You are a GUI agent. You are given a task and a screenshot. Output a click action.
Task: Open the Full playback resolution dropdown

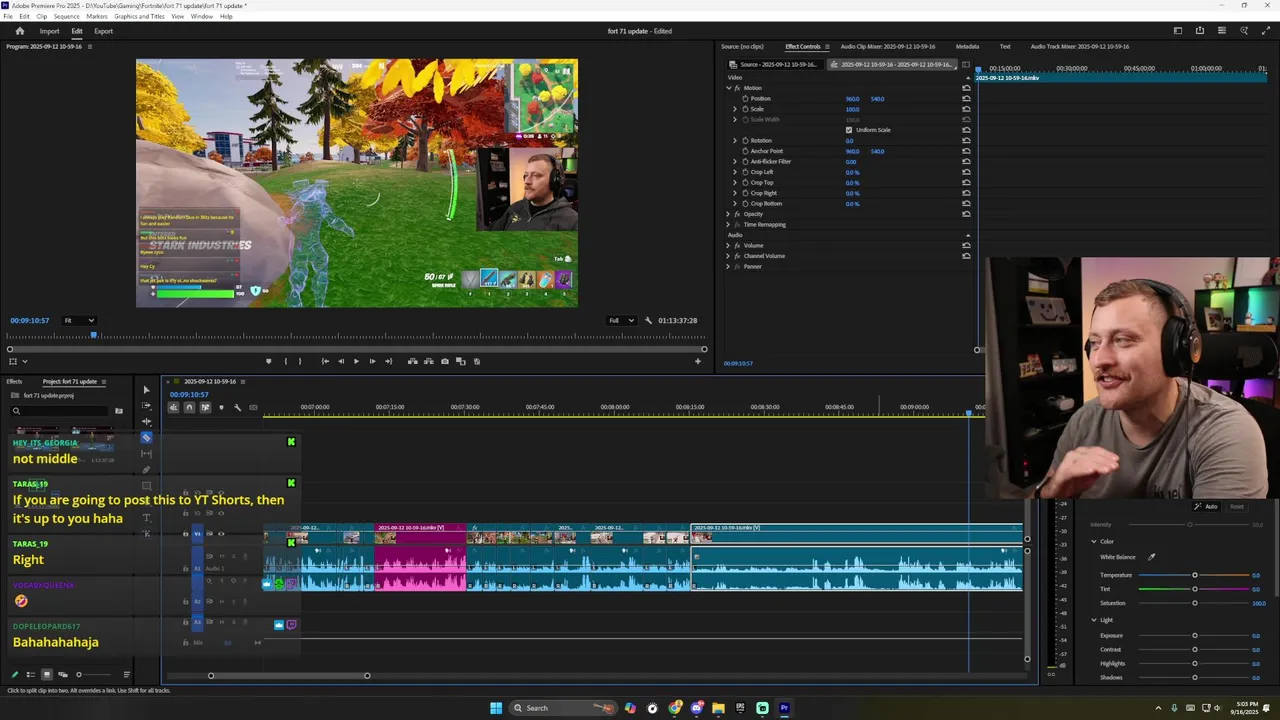pyautogui.click(x=621, y=320)
